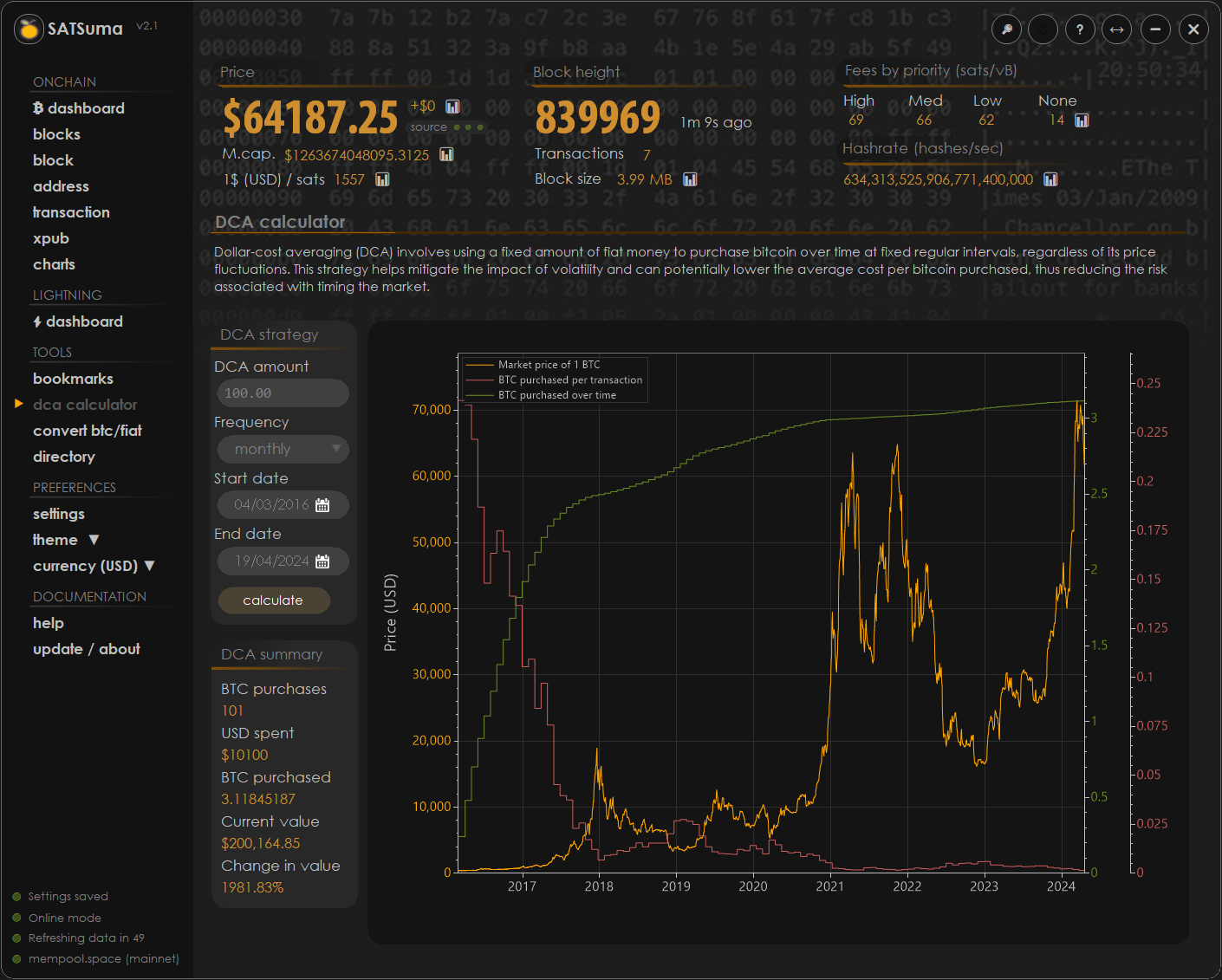The image size is (1222, 980).
Task: Click the hashrate chart icon
Action: (x=1050, y=179)
